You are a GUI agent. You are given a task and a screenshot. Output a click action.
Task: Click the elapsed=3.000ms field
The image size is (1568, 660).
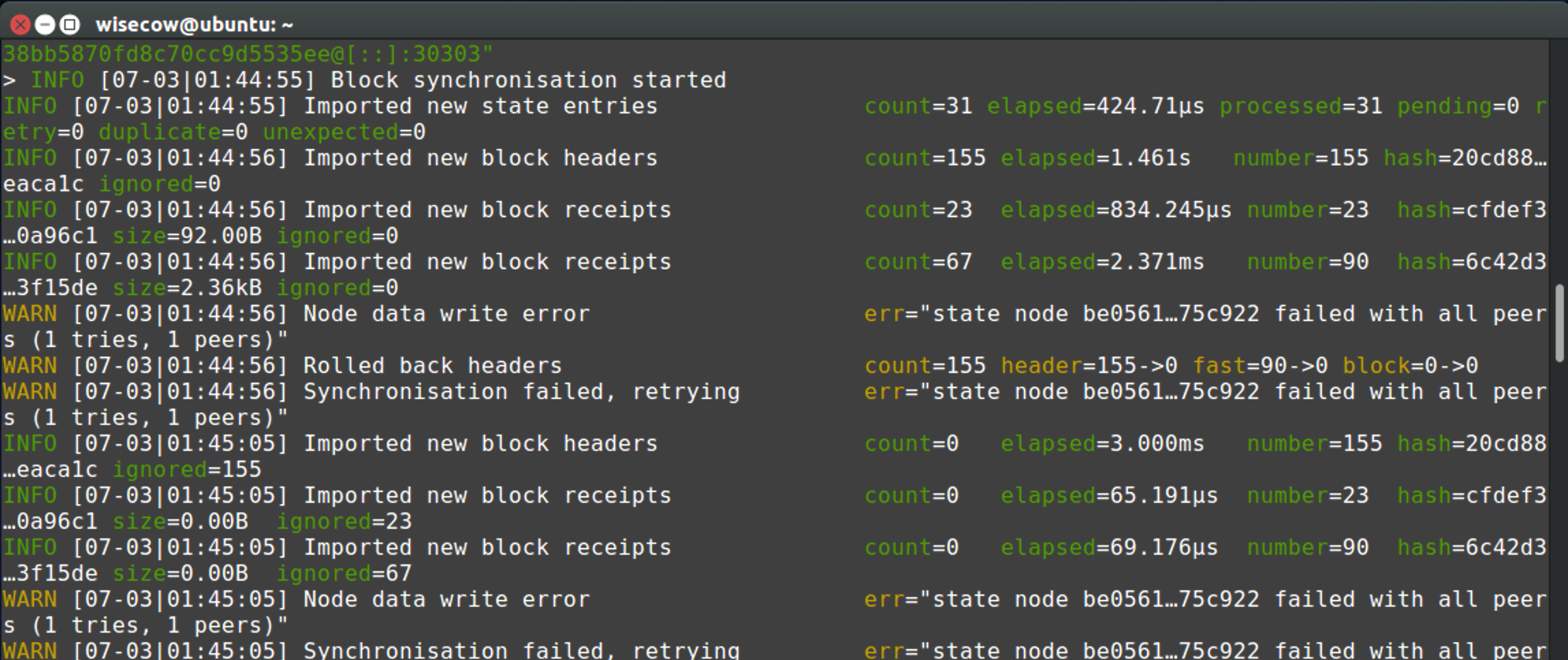click(x=1103, y=443)
